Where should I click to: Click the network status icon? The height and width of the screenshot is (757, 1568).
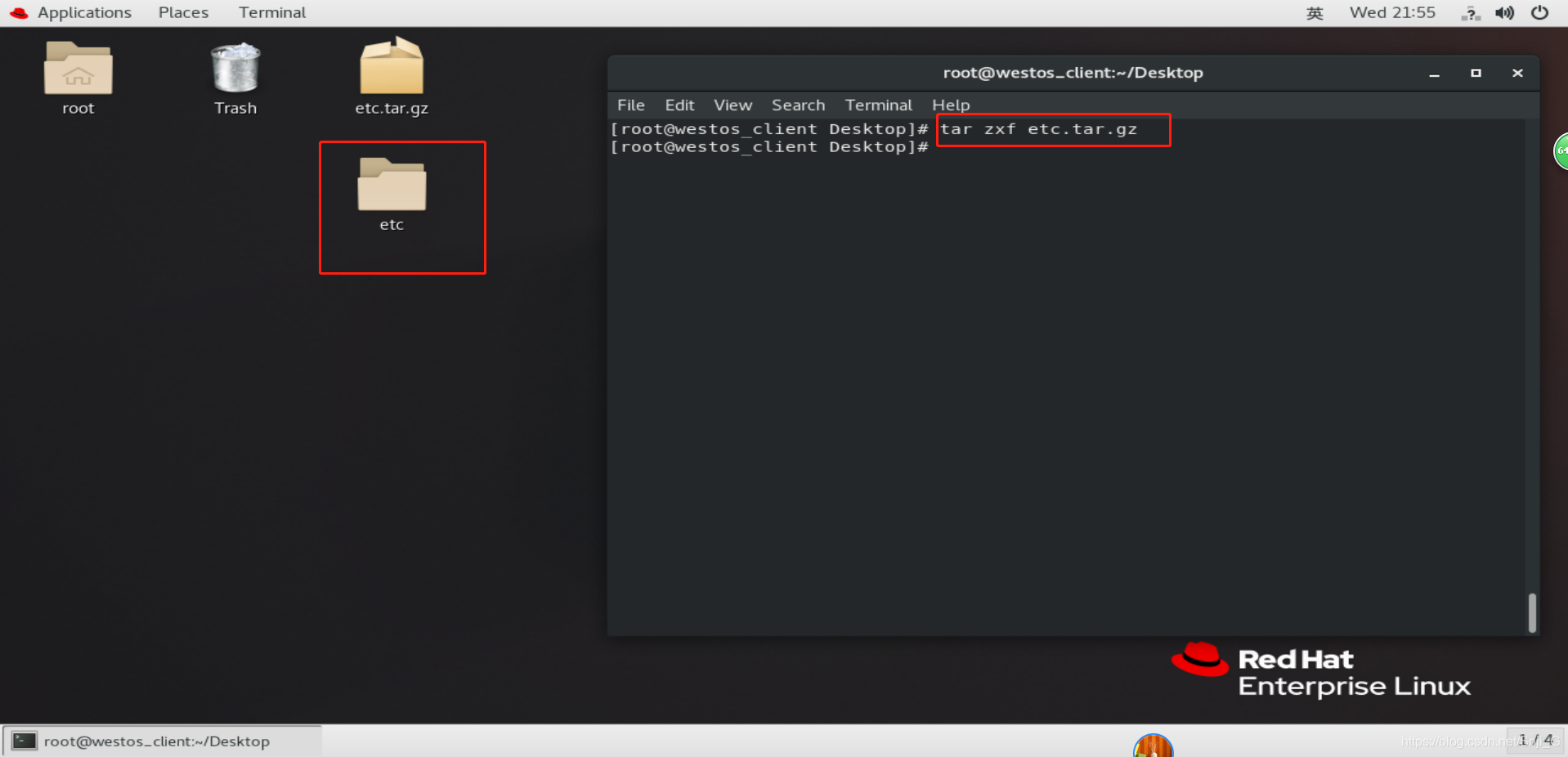[1470, 13]
